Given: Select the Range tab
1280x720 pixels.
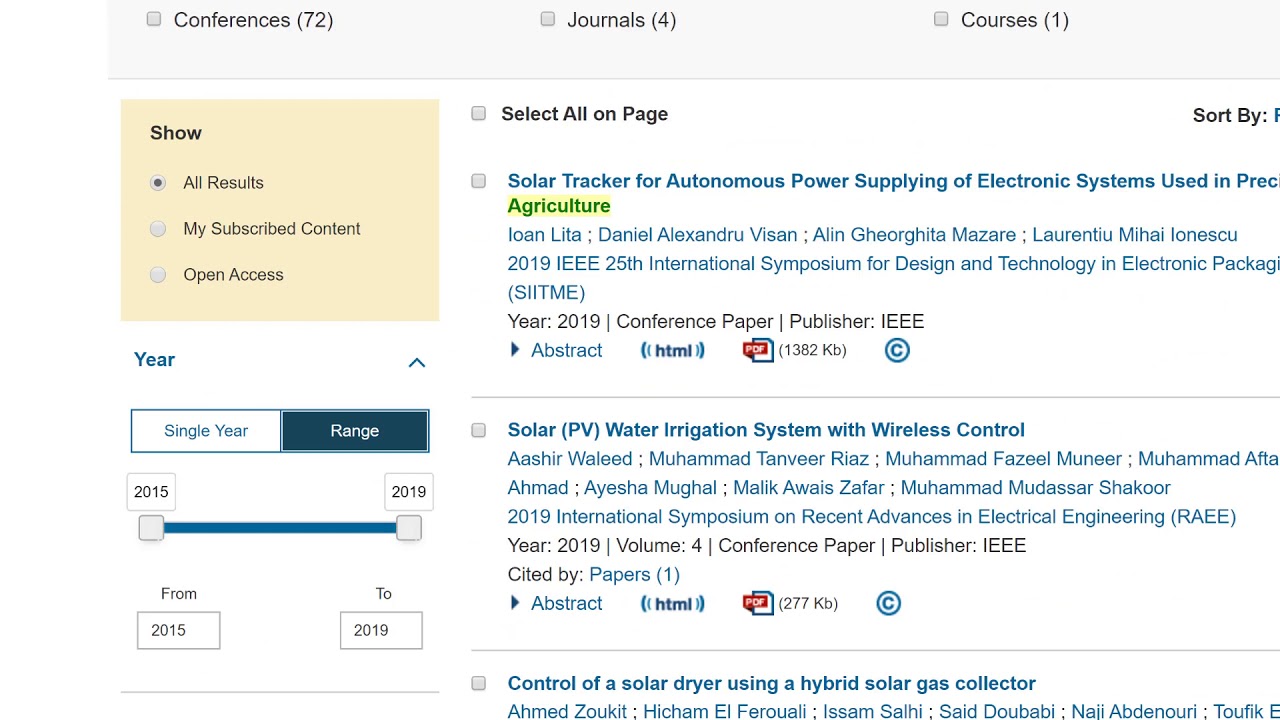Looking at the screenshot, I should [x=355, y=431].
